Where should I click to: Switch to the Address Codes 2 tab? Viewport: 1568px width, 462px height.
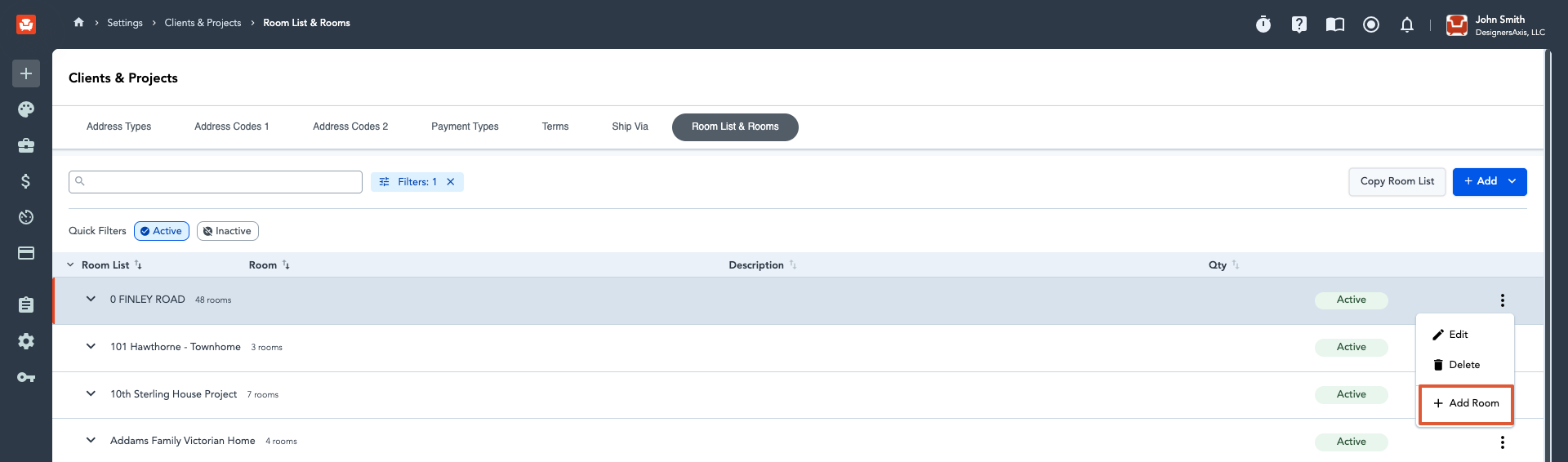tap(350, 127)
